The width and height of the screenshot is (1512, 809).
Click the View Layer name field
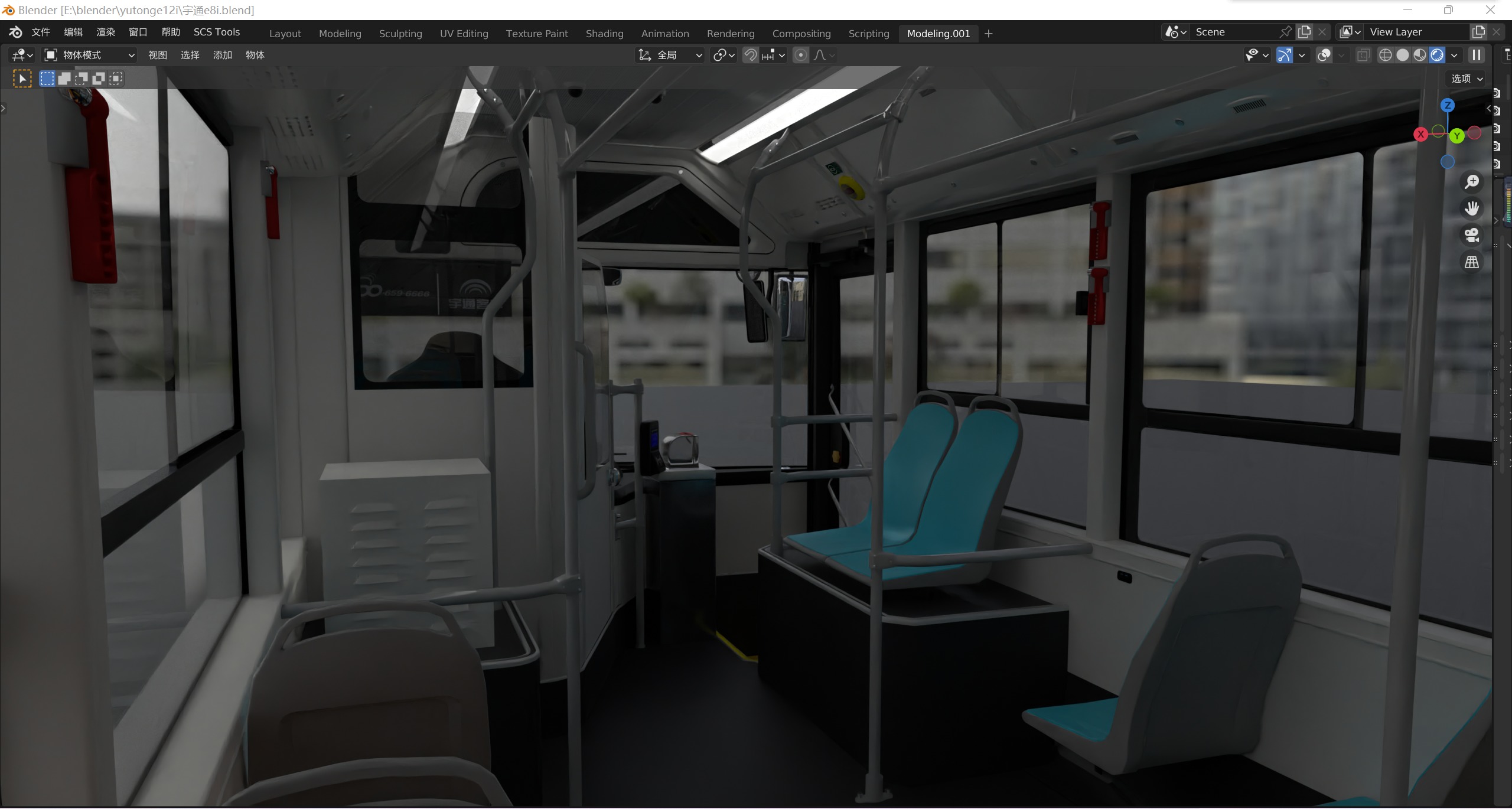1417,32
